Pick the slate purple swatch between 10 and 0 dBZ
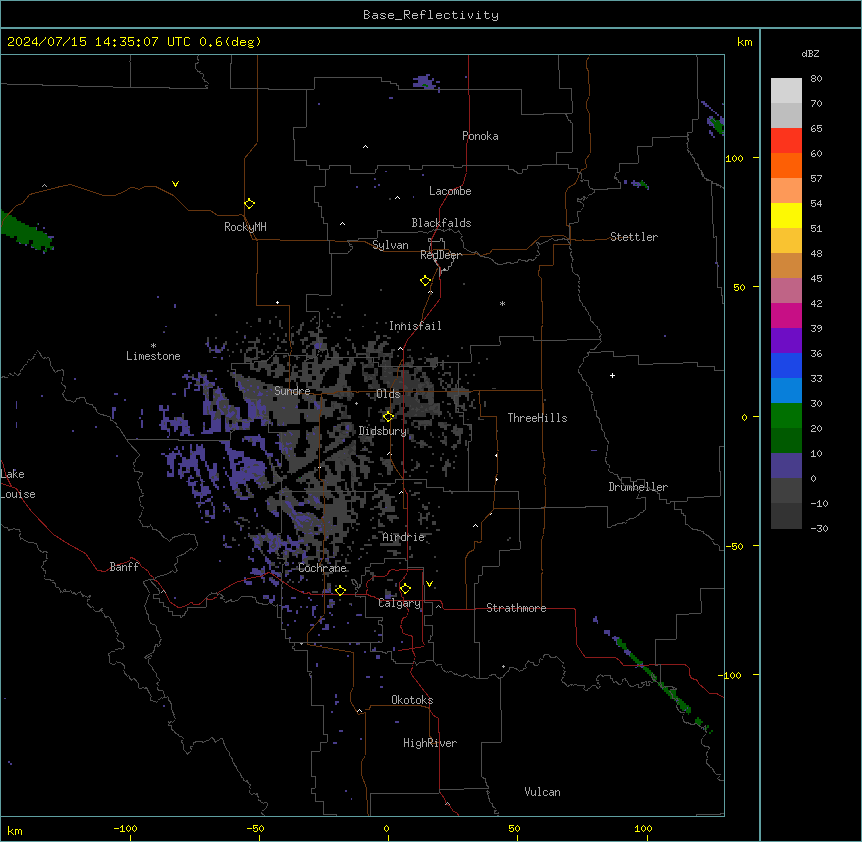 (x=786, y=466)
